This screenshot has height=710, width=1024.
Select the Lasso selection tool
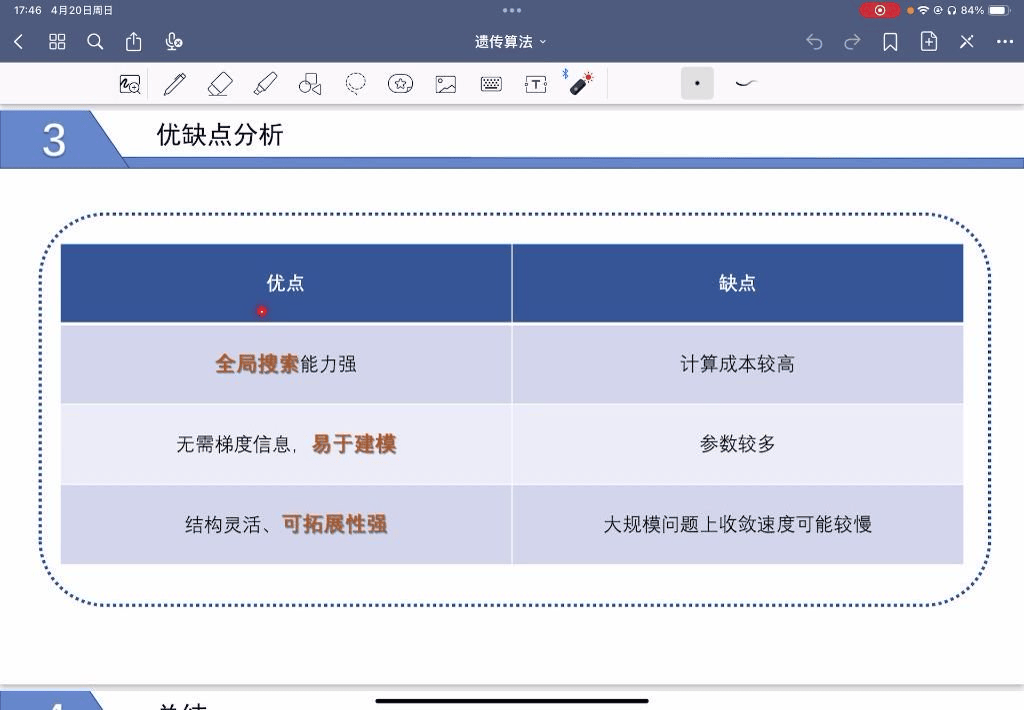coord(355,84)
